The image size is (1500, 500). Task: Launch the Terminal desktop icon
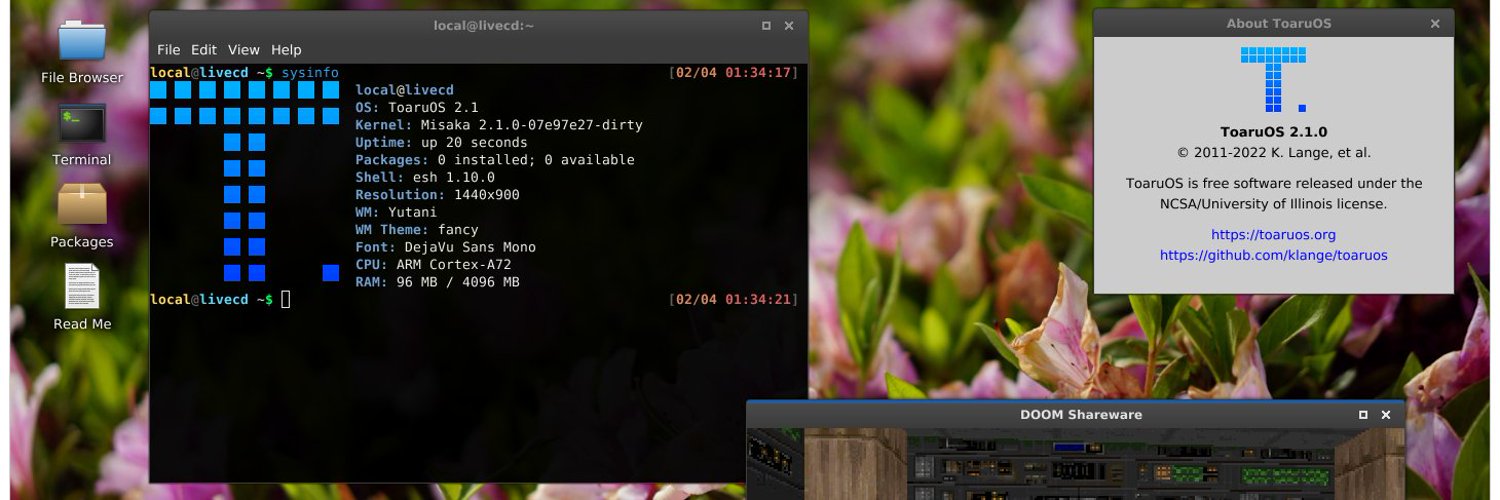[x=82, y=135]
